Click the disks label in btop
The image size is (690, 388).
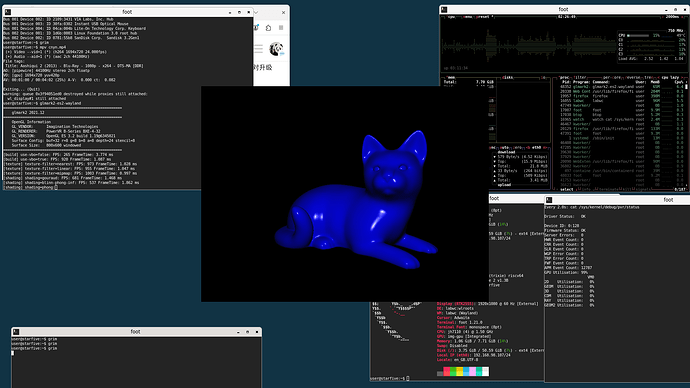[507, 77]
